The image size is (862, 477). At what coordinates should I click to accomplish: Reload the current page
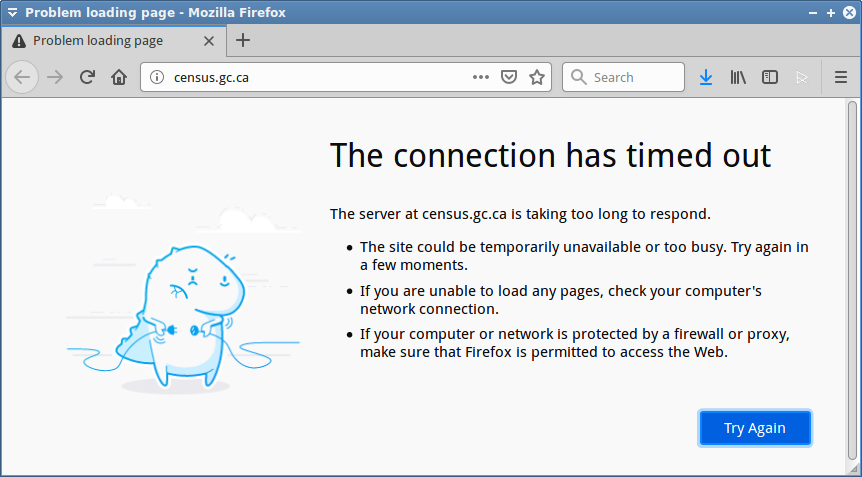87,77
